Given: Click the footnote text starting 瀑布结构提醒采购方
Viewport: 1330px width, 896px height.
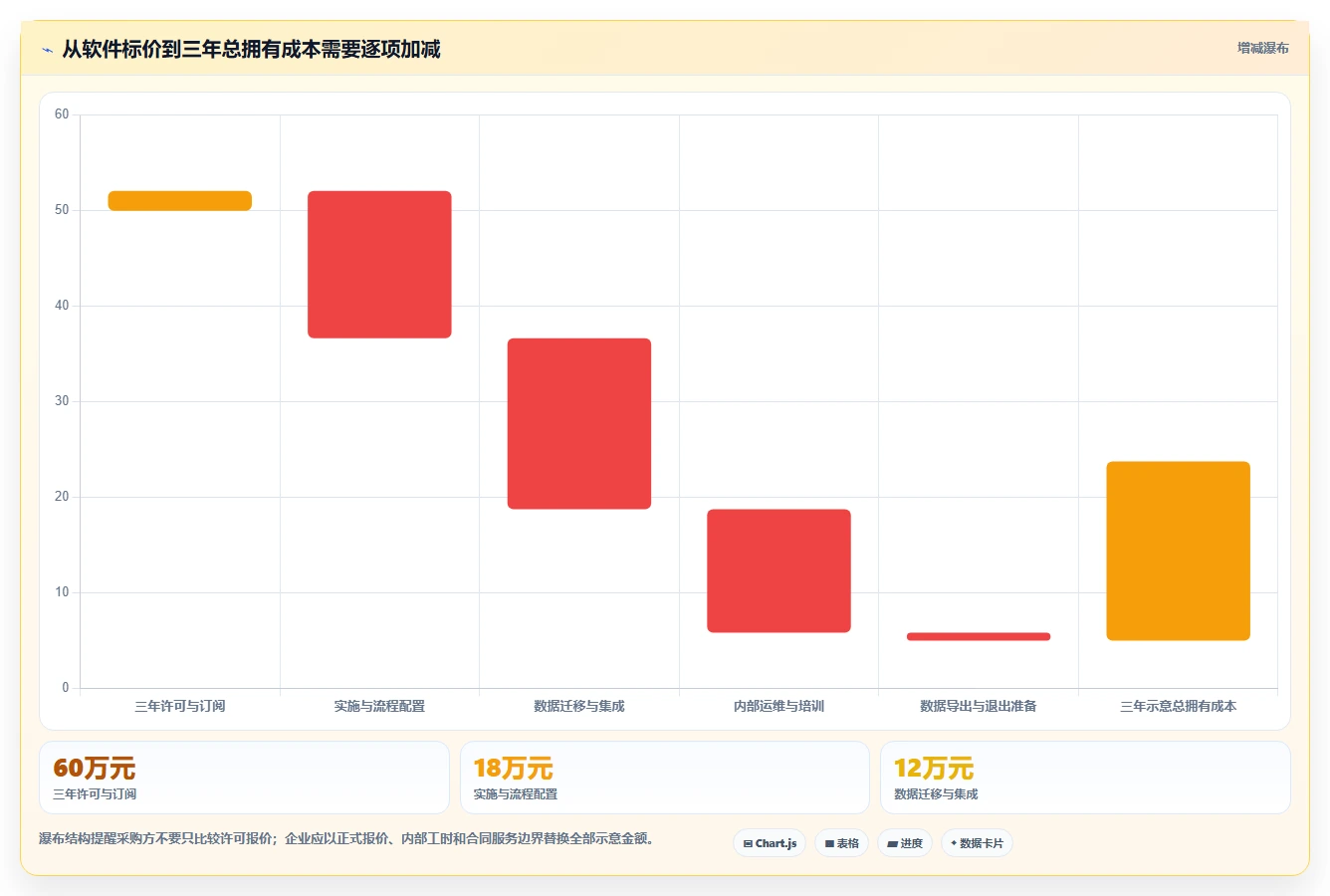Looking at the screenshot, I should [348, 839].
